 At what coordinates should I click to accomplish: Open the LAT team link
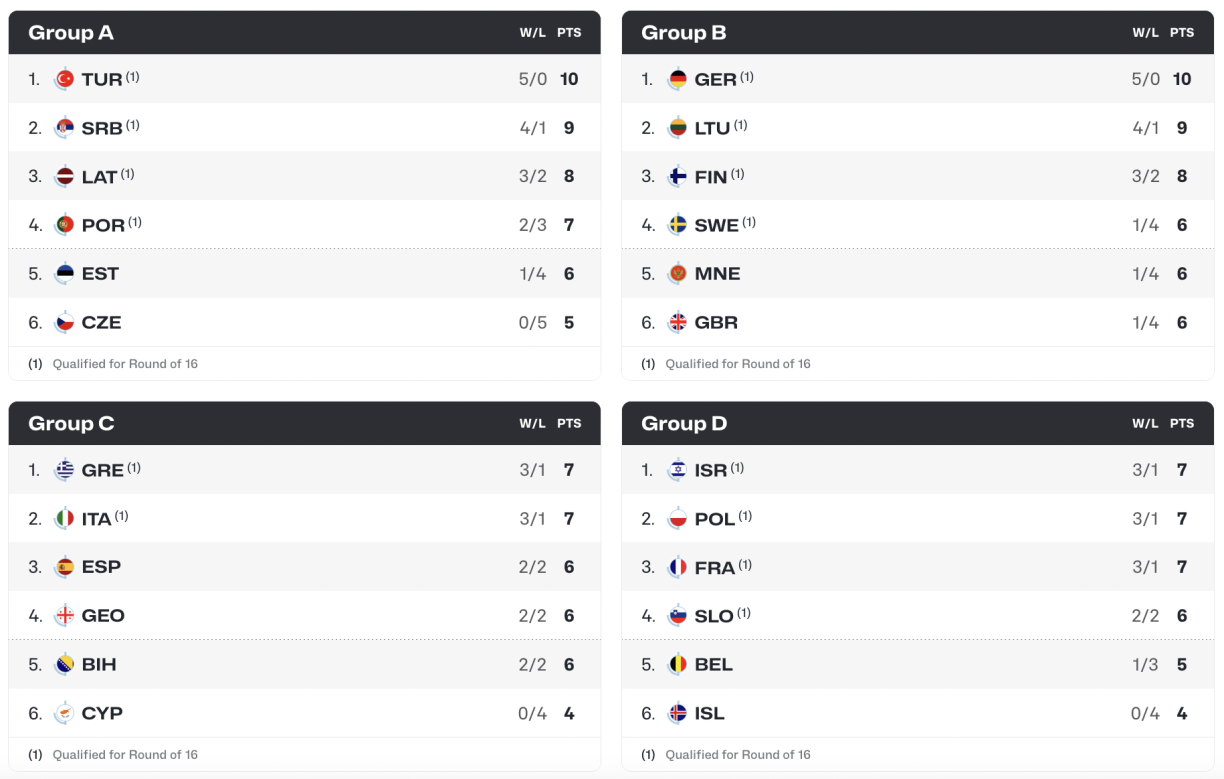[99, 177]
